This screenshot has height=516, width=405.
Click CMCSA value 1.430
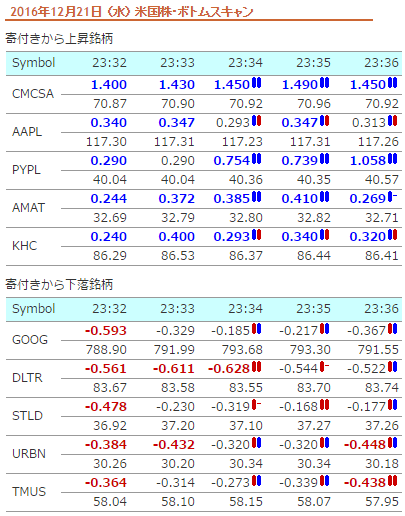tap(177, 85)
